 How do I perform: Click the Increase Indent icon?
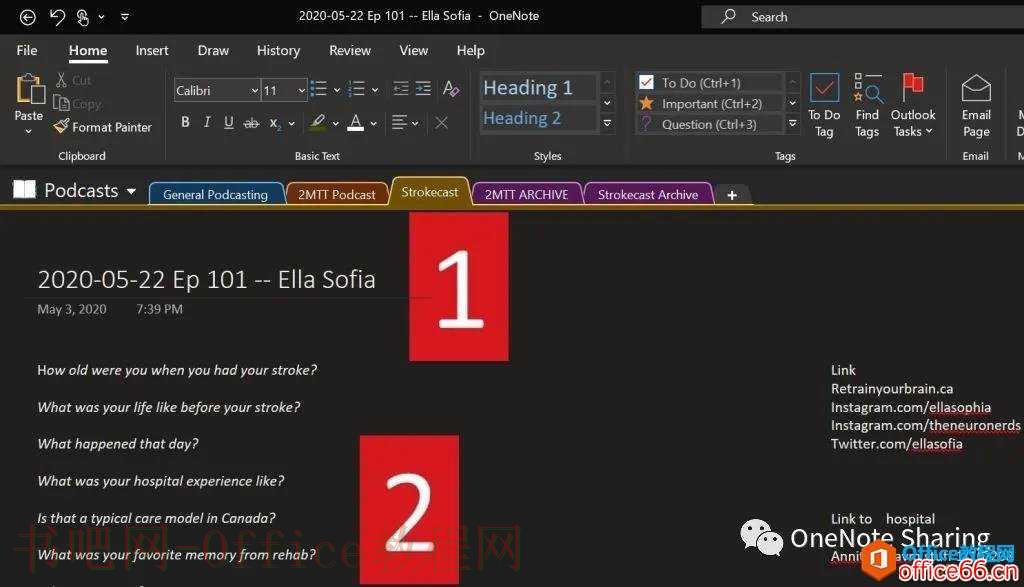coord(423,89)
